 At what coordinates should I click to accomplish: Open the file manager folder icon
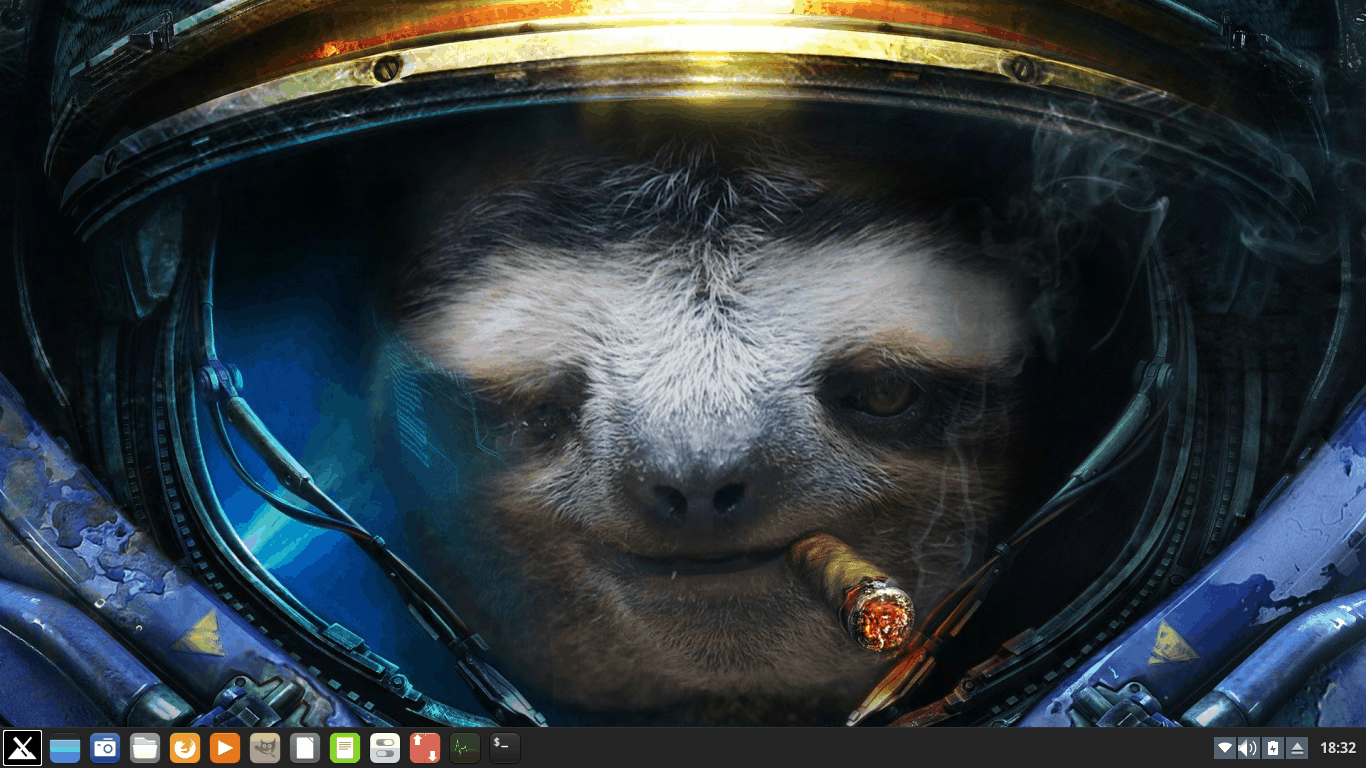tap(145, 748)
